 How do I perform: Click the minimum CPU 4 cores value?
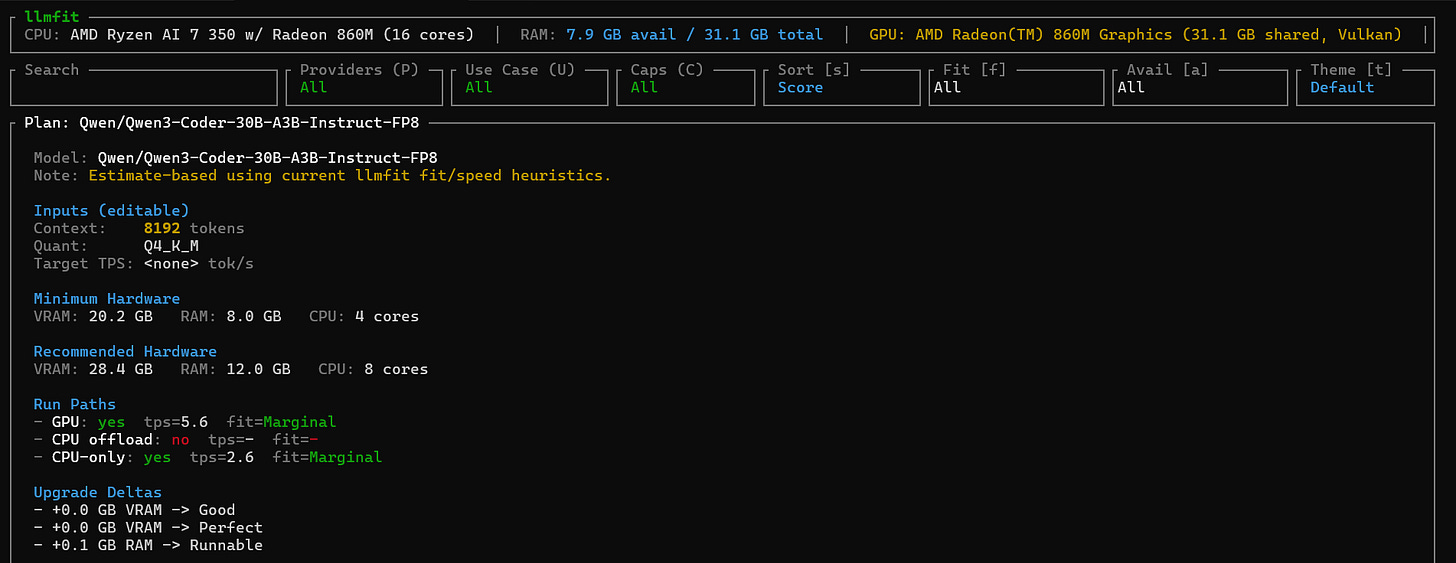click(387, 317)
